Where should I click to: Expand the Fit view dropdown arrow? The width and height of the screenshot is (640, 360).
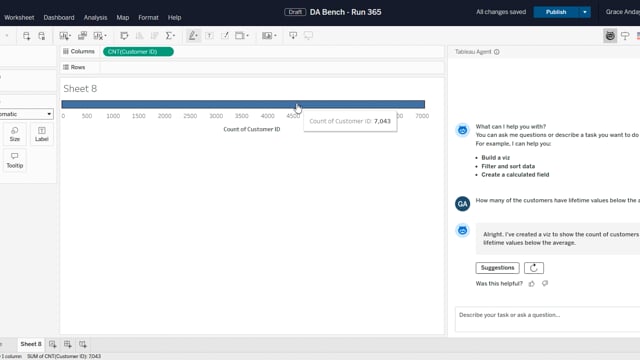[247, 36]
